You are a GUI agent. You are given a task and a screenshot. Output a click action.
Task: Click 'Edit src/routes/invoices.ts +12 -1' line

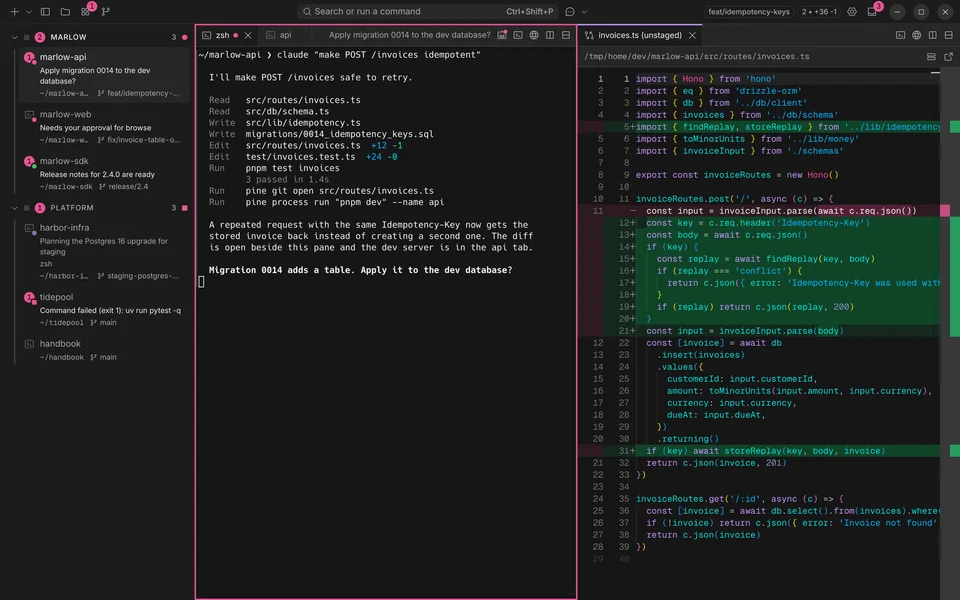[306, 146]
